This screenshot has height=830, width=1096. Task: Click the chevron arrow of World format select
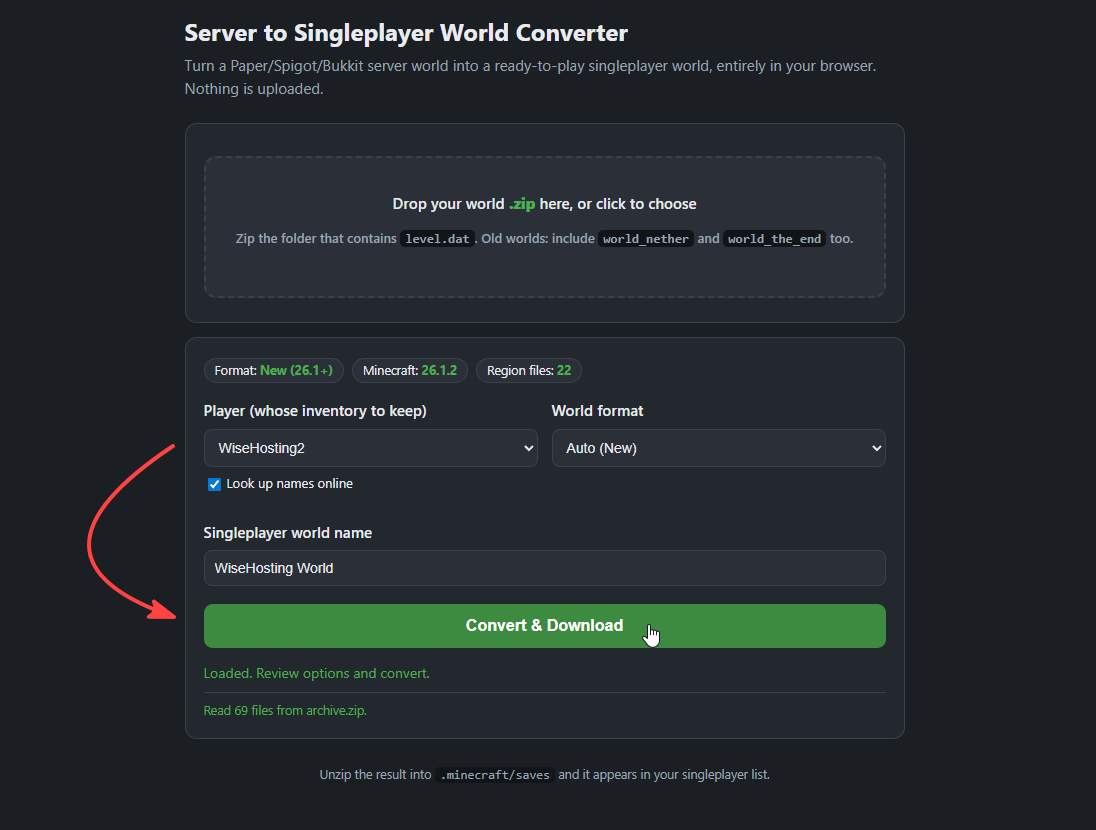877,448
